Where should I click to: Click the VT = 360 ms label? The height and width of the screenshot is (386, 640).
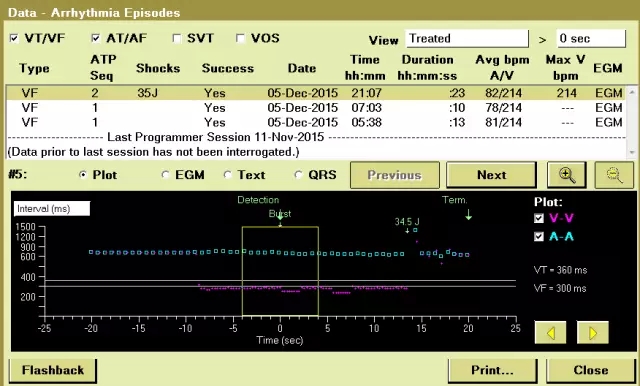560,270
